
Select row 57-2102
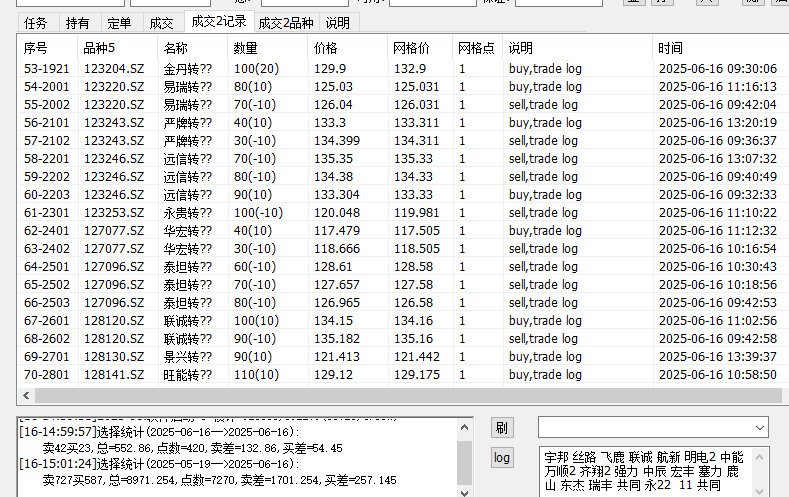[x=403, y=141]
